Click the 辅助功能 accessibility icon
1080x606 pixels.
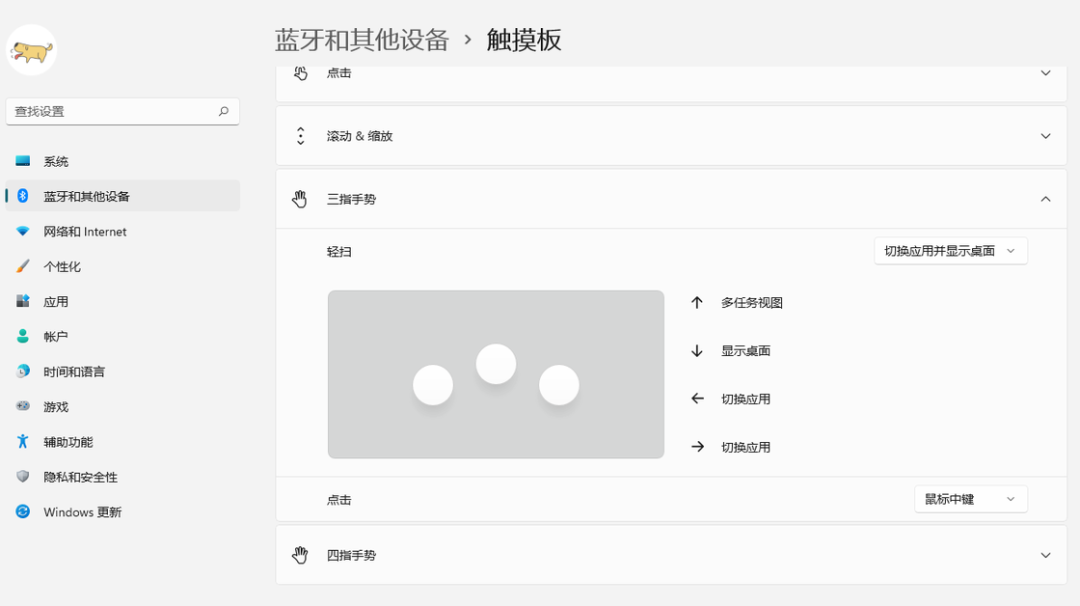coord(23,441)
